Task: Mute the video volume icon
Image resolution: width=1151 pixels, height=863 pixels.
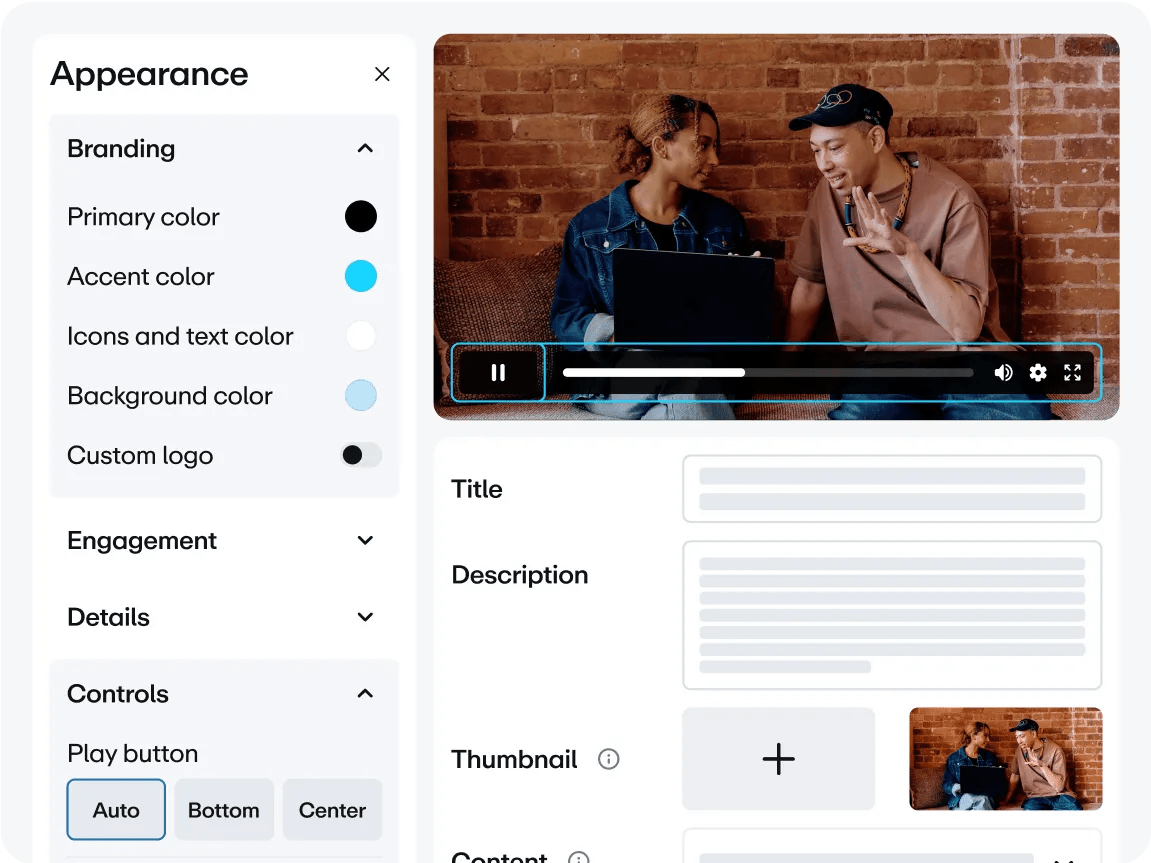Action: pyautogui.click(x=1003, y=373)
